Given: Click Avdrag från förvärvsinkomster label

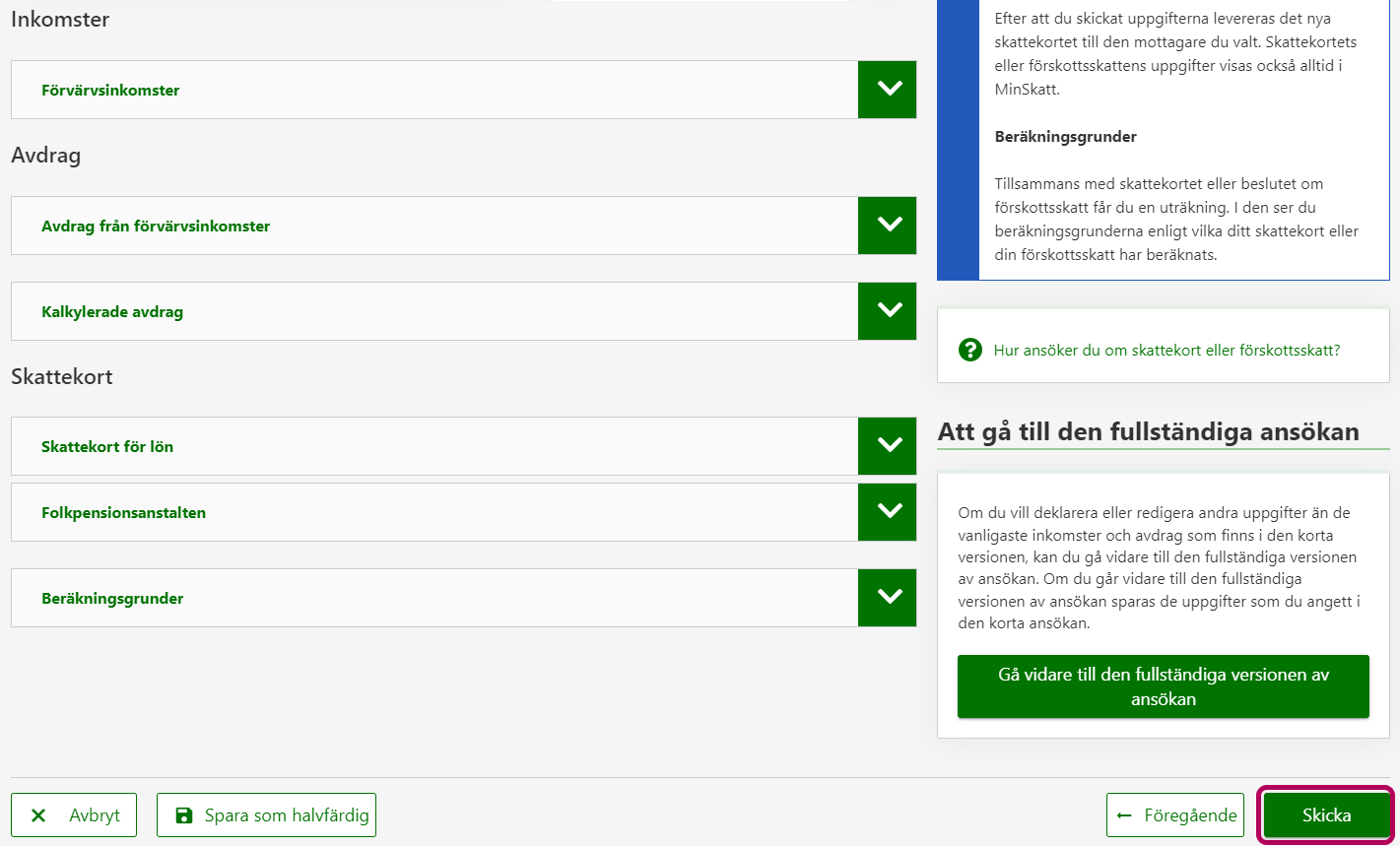Looking at the screenshot, I should coord(156,227).
